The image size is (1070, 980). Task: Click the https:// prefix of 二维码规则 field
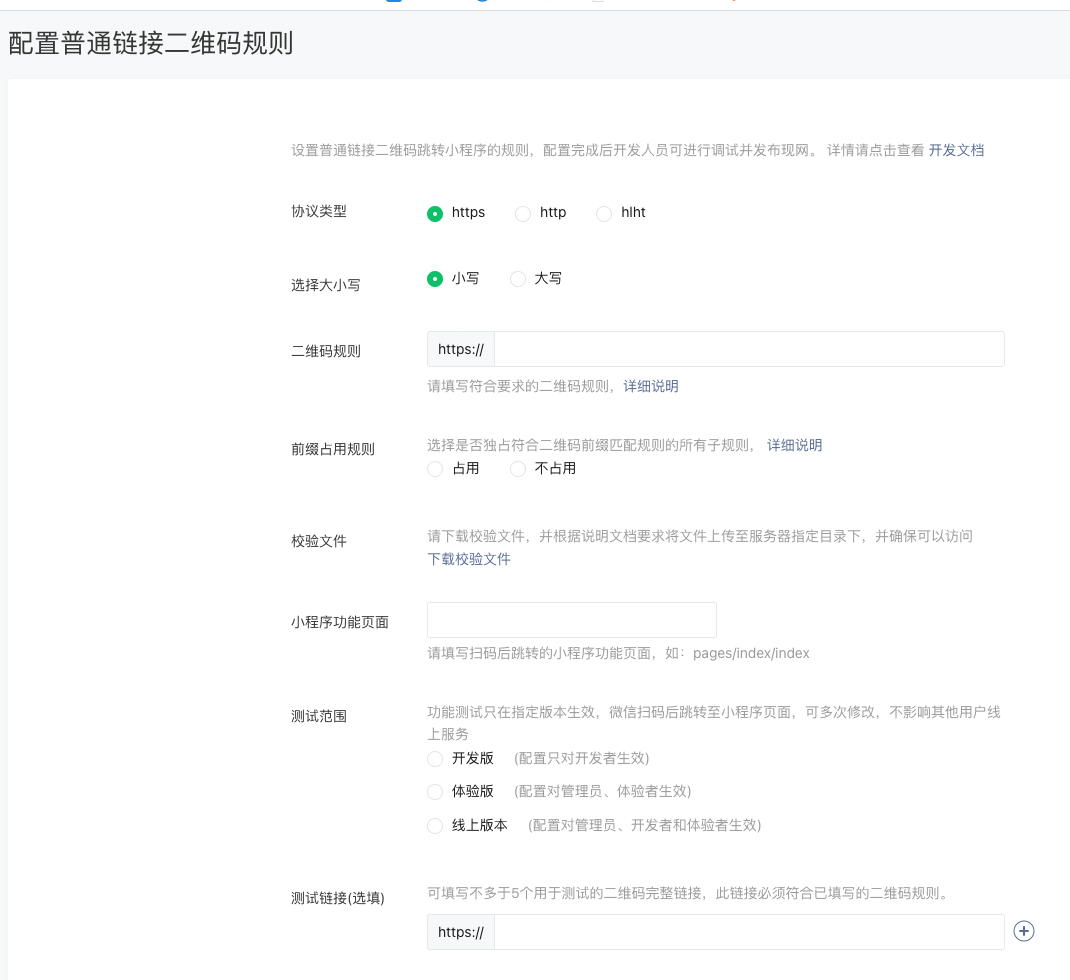[461, 349]
